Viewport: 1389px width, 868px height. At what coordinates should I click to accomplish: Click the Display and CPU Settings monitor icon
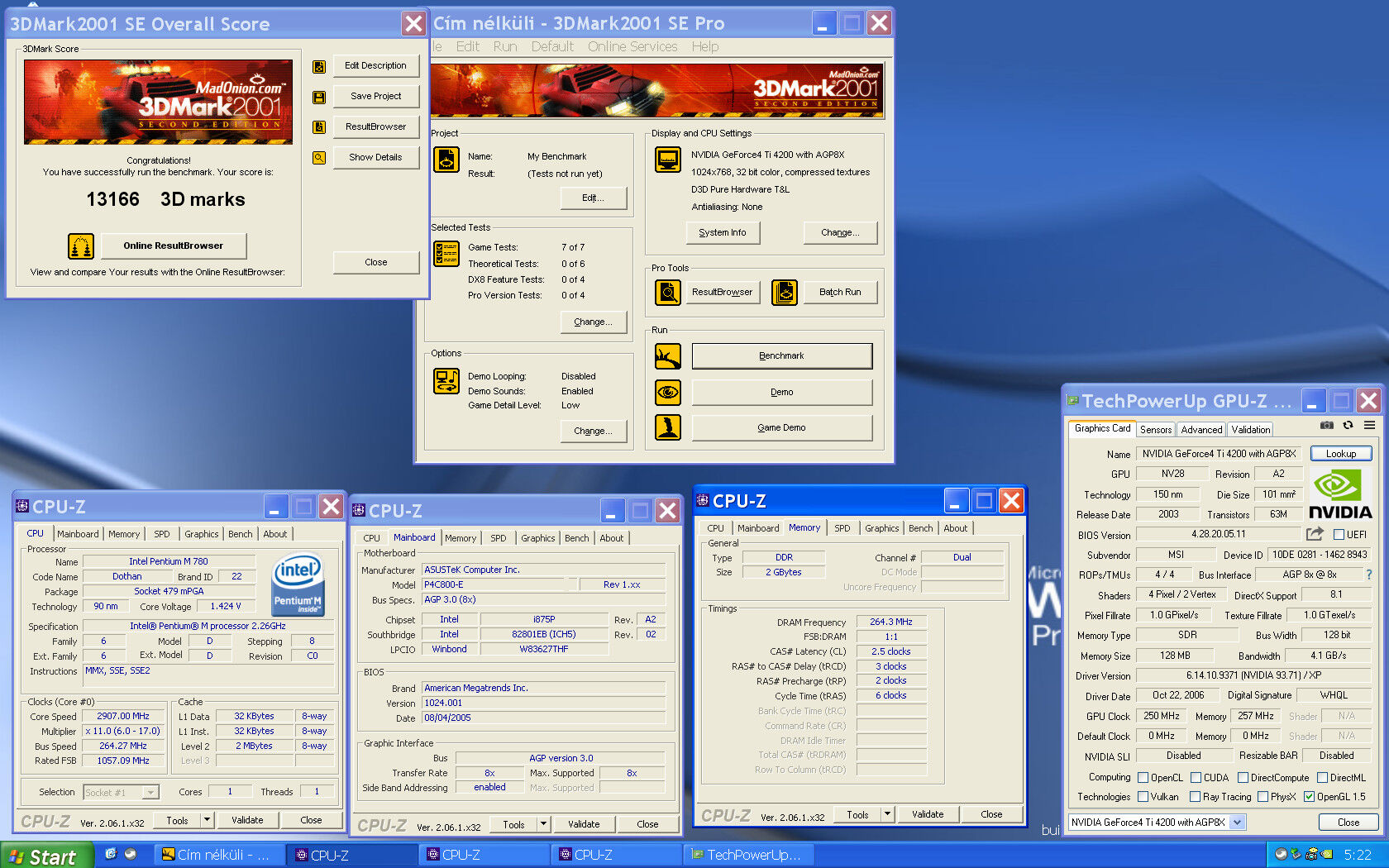coord(668,159)
